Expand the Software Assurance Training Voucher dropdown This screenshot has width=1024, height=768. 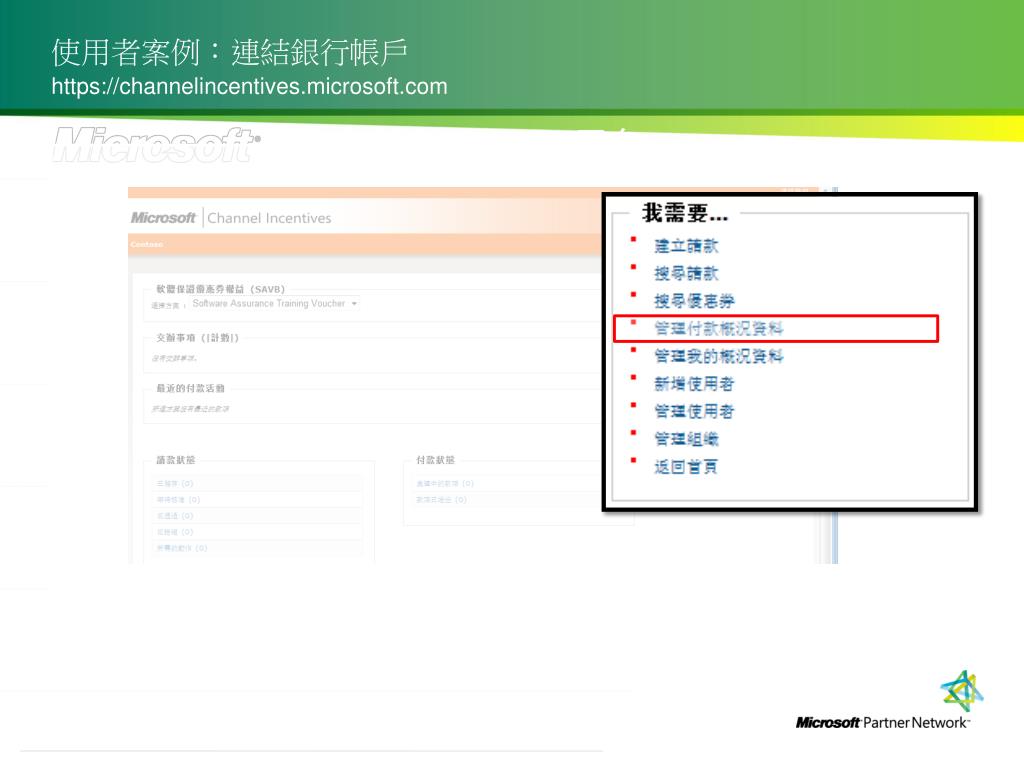(x=274, y=304)
